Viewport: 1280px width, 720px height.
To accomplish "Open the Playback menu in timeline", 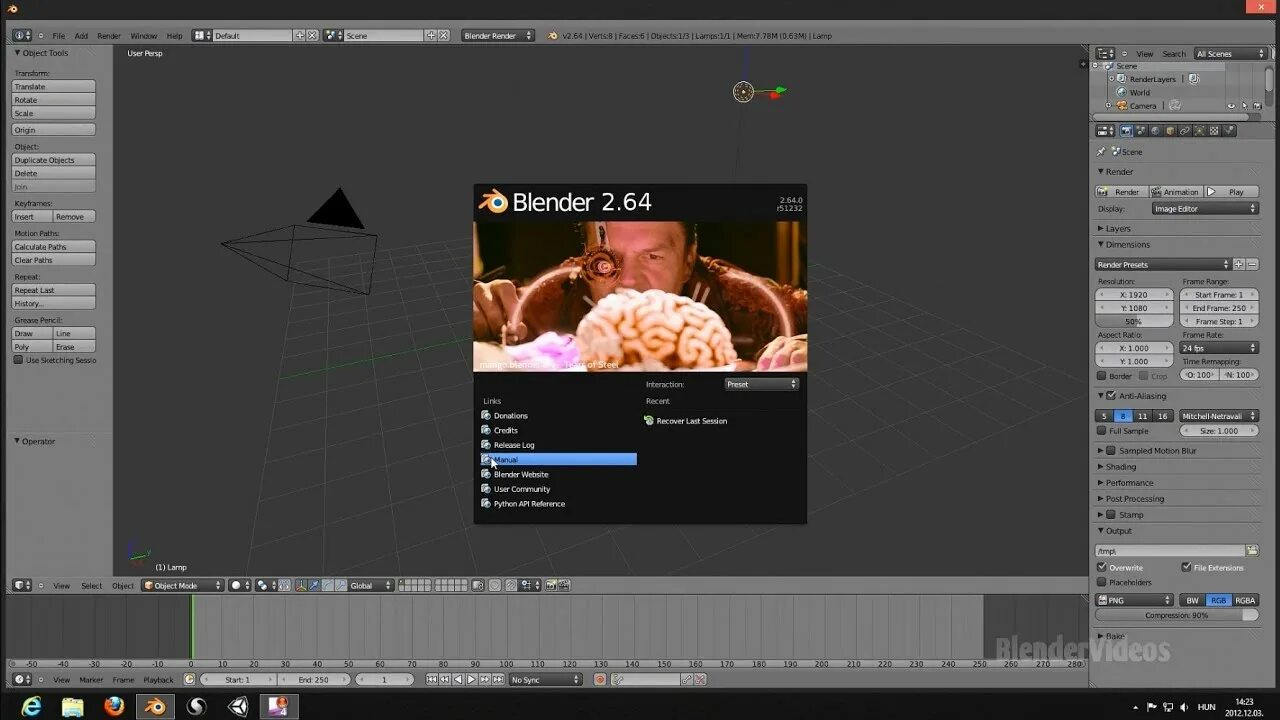I will (158, 679).
